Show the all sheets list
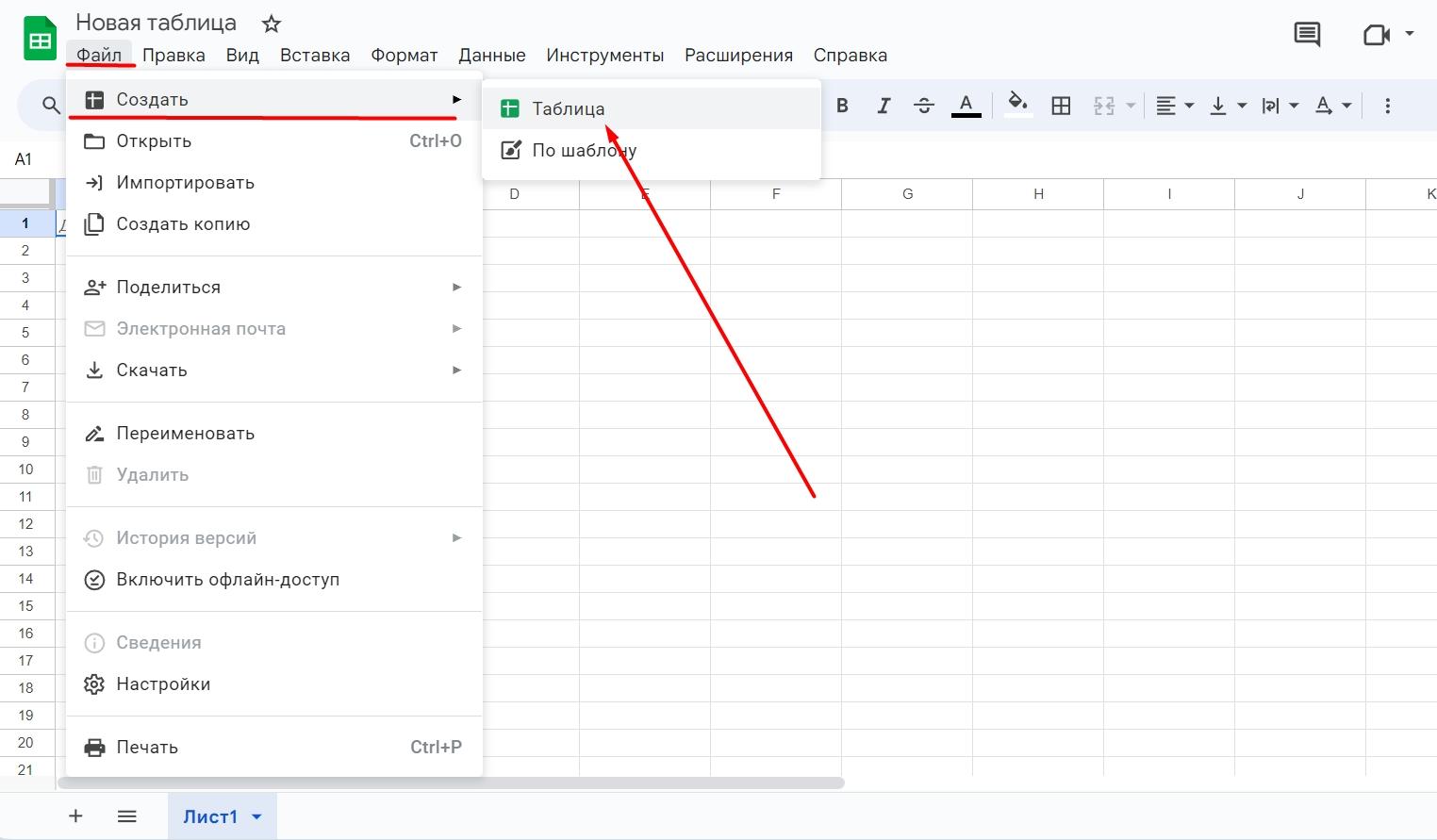 (127, 816)
